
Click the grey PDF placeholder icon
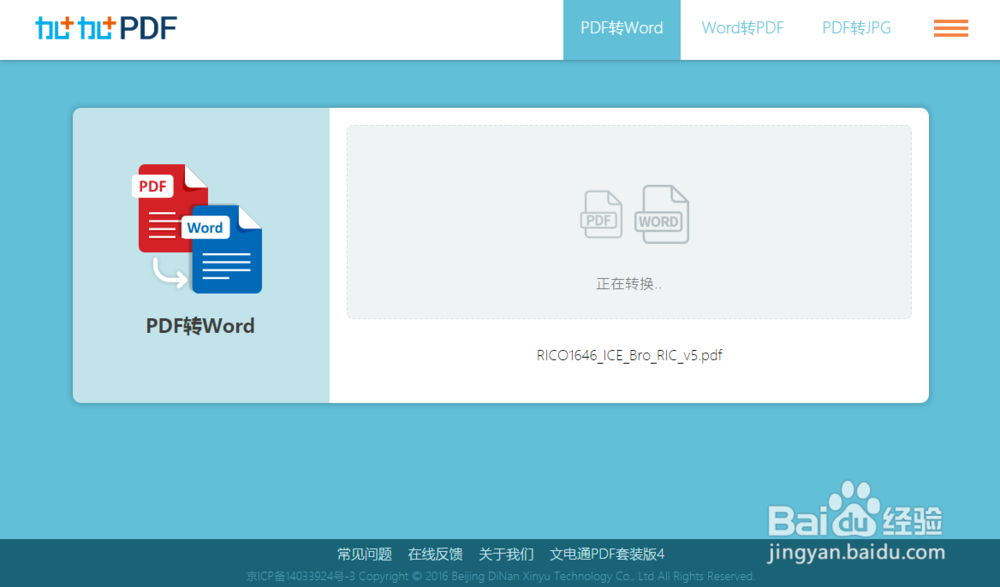coord(601,214)
